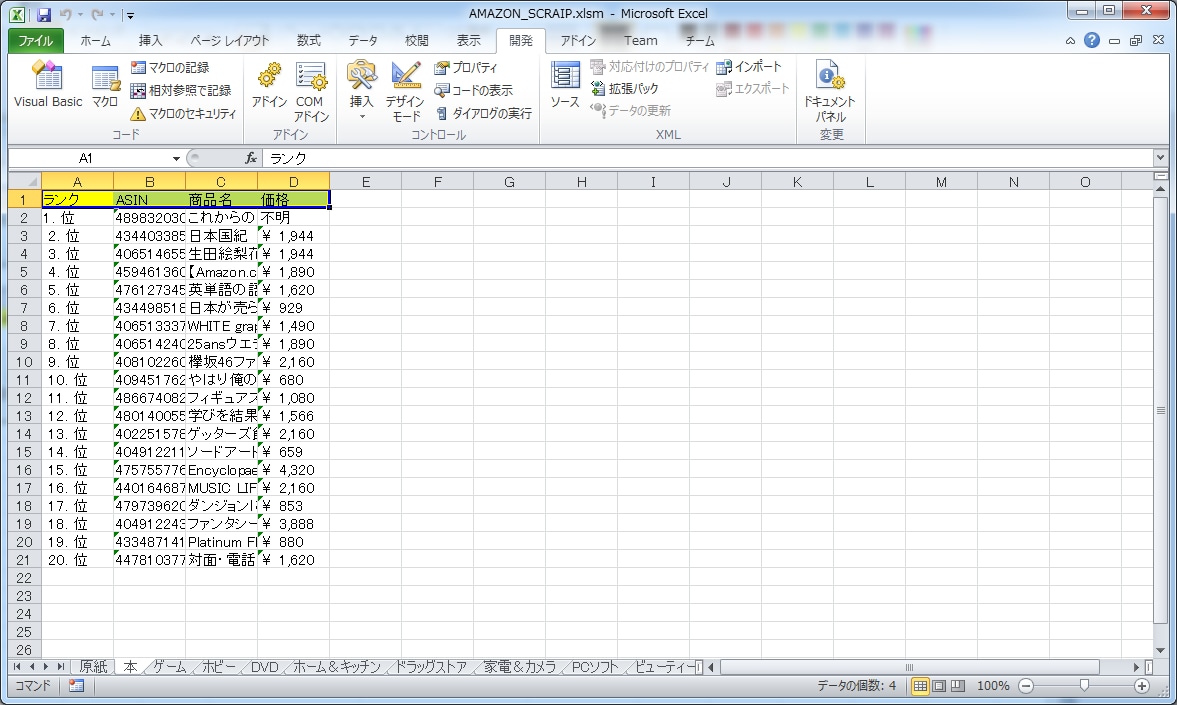Click the Save icon in quick access toolbar

point(44,14)
